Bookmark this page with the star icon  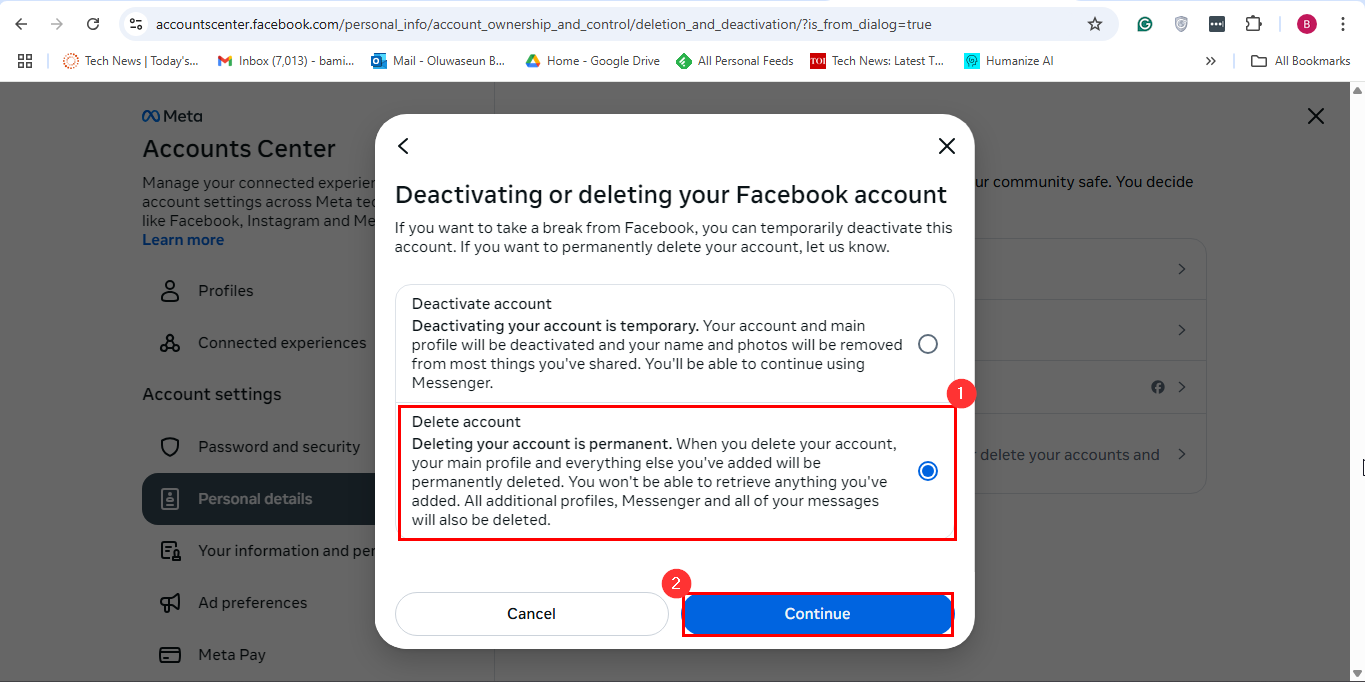pyautogui.click(x=1095, y=24)
